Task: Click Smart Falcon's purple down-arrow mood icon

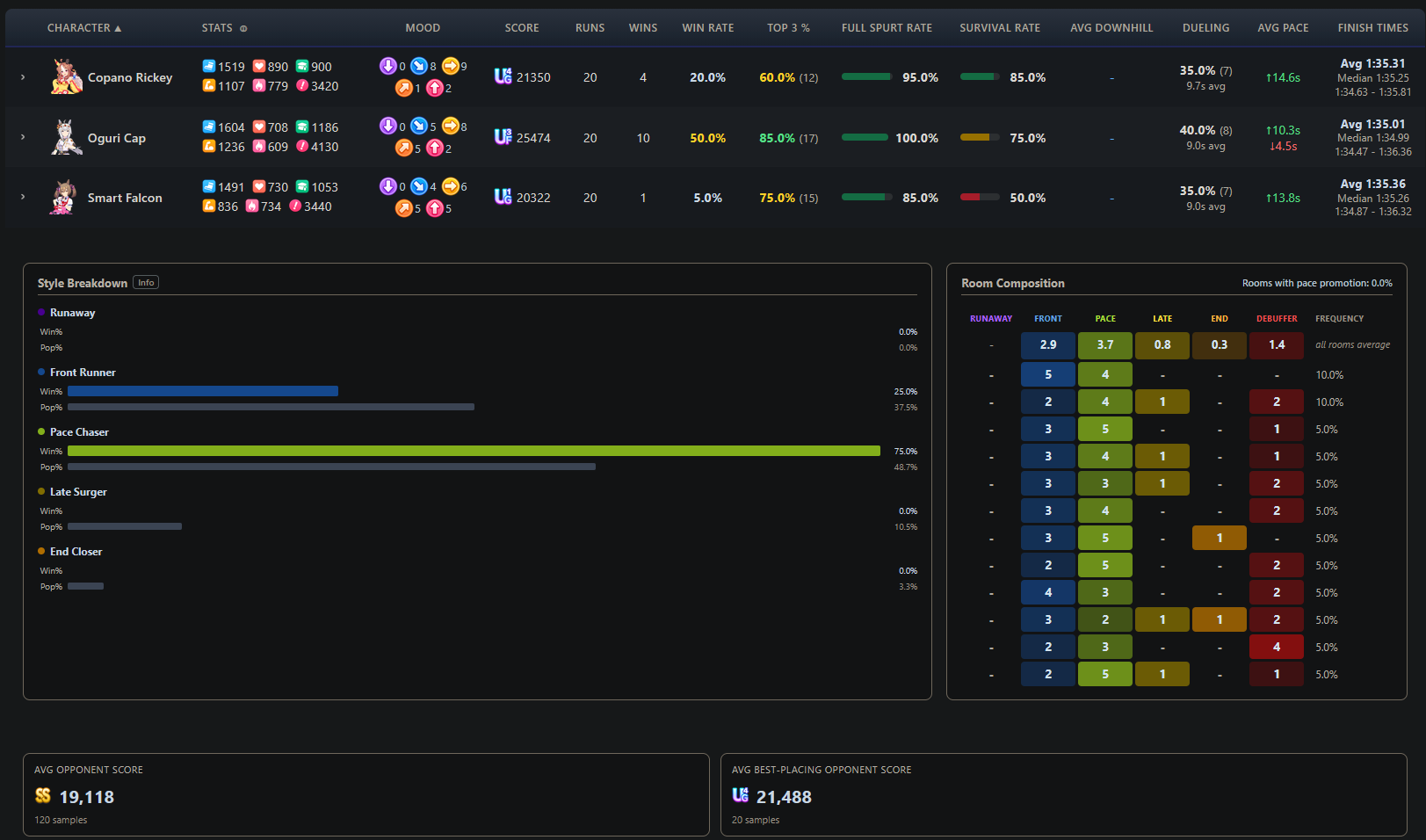Action: [387, 185]
